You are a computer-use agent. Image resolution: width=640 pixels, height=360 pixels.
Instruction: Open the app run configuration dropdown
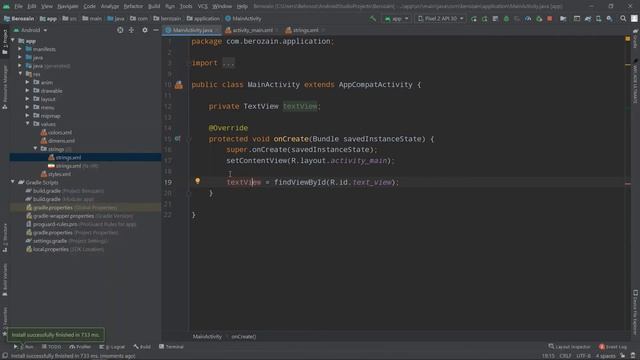click(x=396, y=19)
